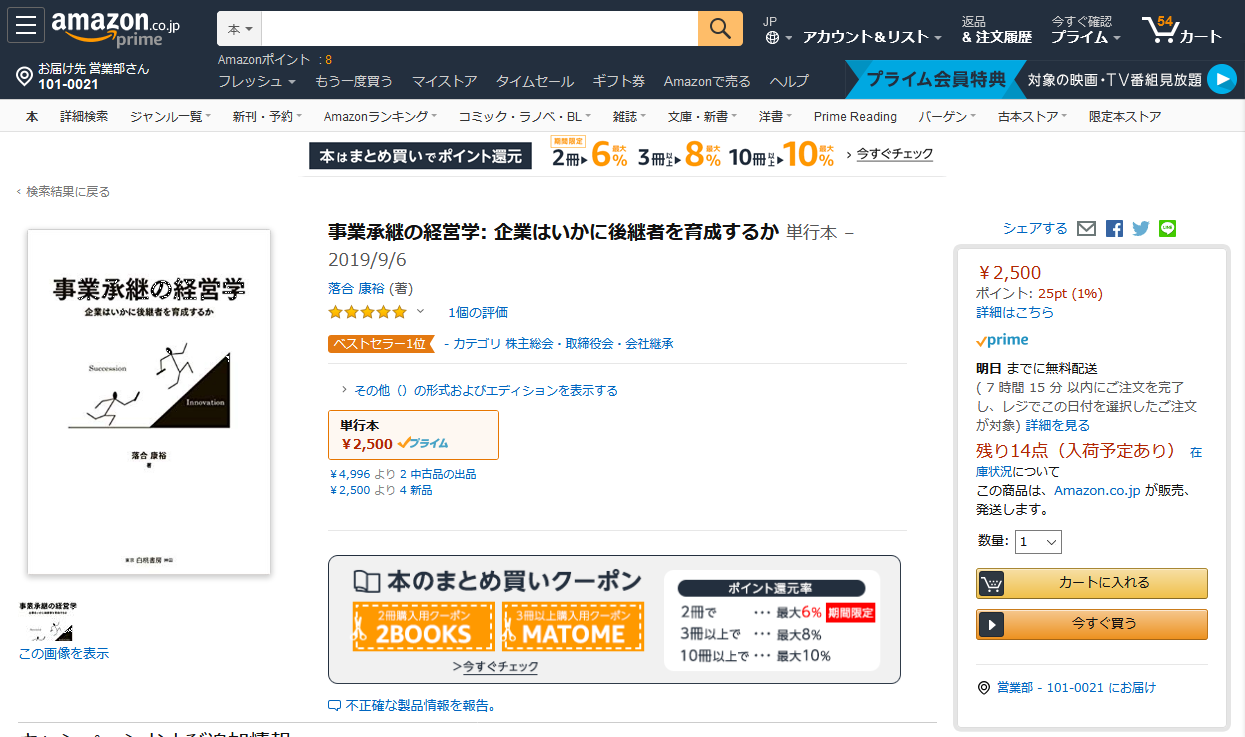This screenshot has height=737, width=1245.
Task: Share via email envelope icon
Action: 1086,229
